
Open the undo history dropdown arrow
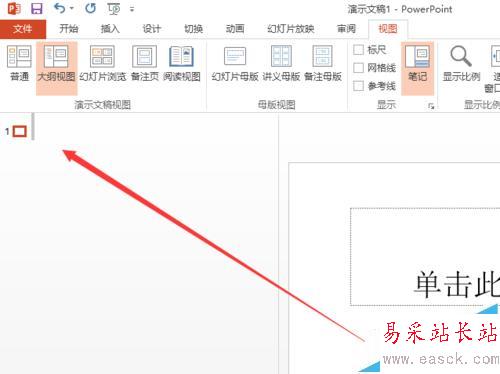click(x=72, y=9)
